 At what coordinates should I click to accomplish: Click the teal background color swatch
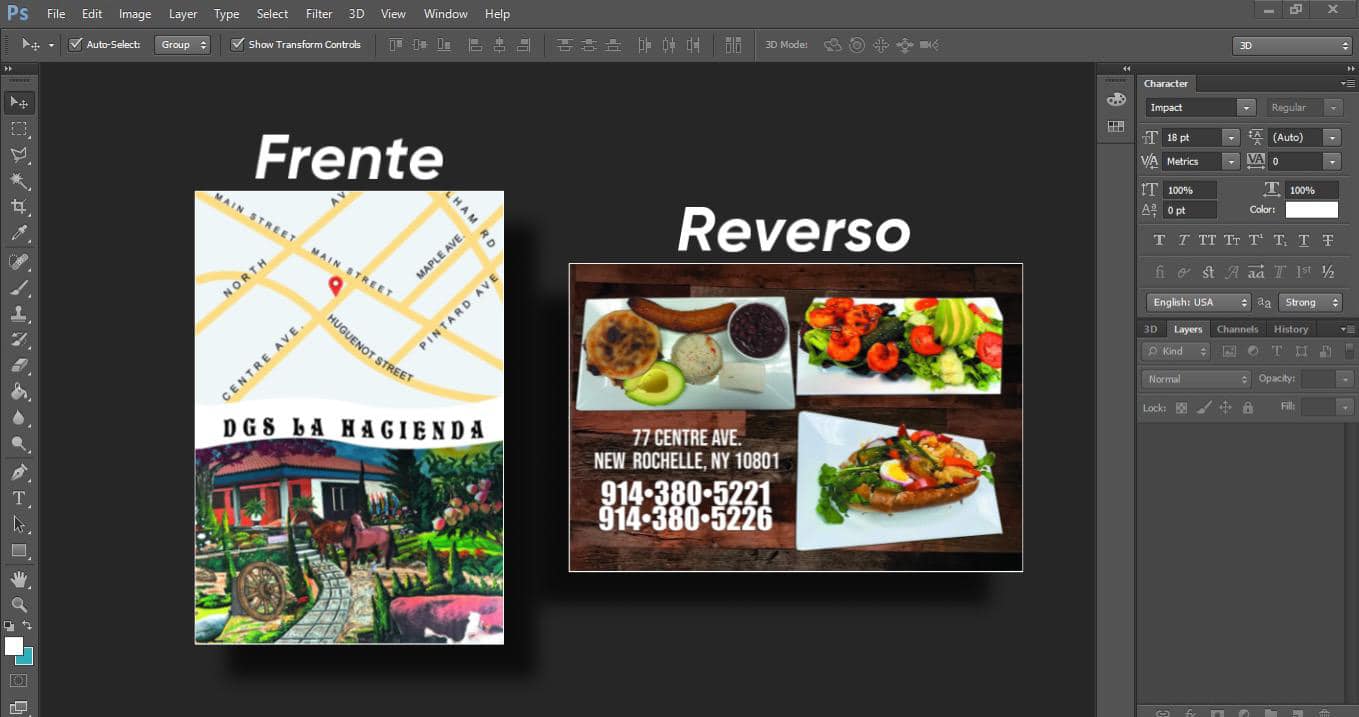click(27, 657)
